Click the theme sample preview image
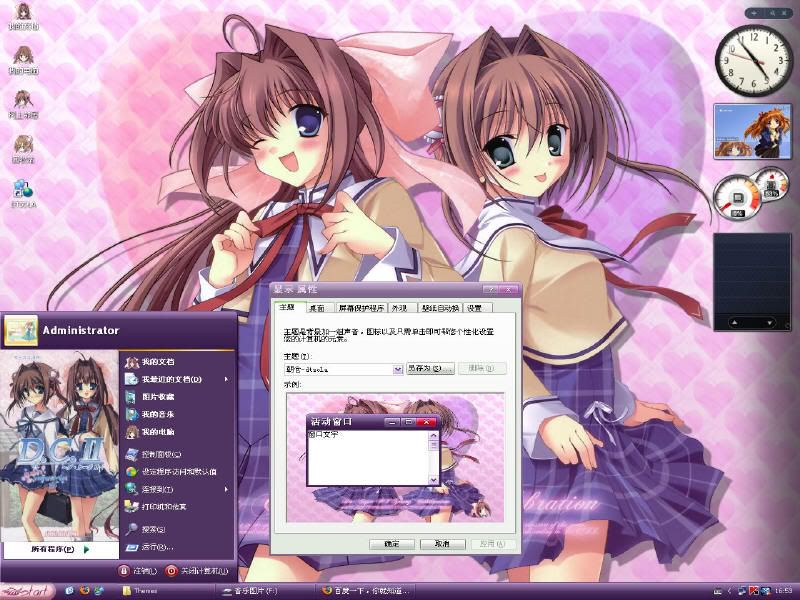Image resolution: width=800 pixels, height=600 pixels. coord(395,457)
